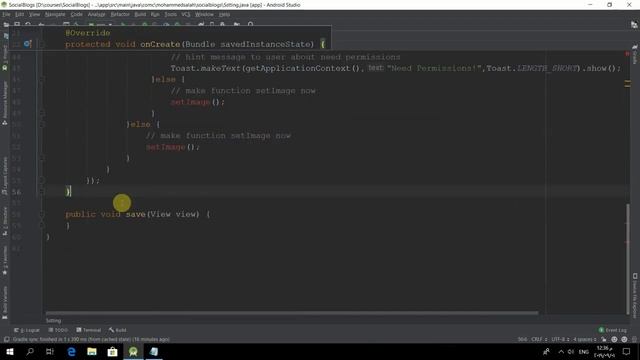Open the File menu
Image resolution: width=640 pixels, height=360 pixels.
coord(6,14)
